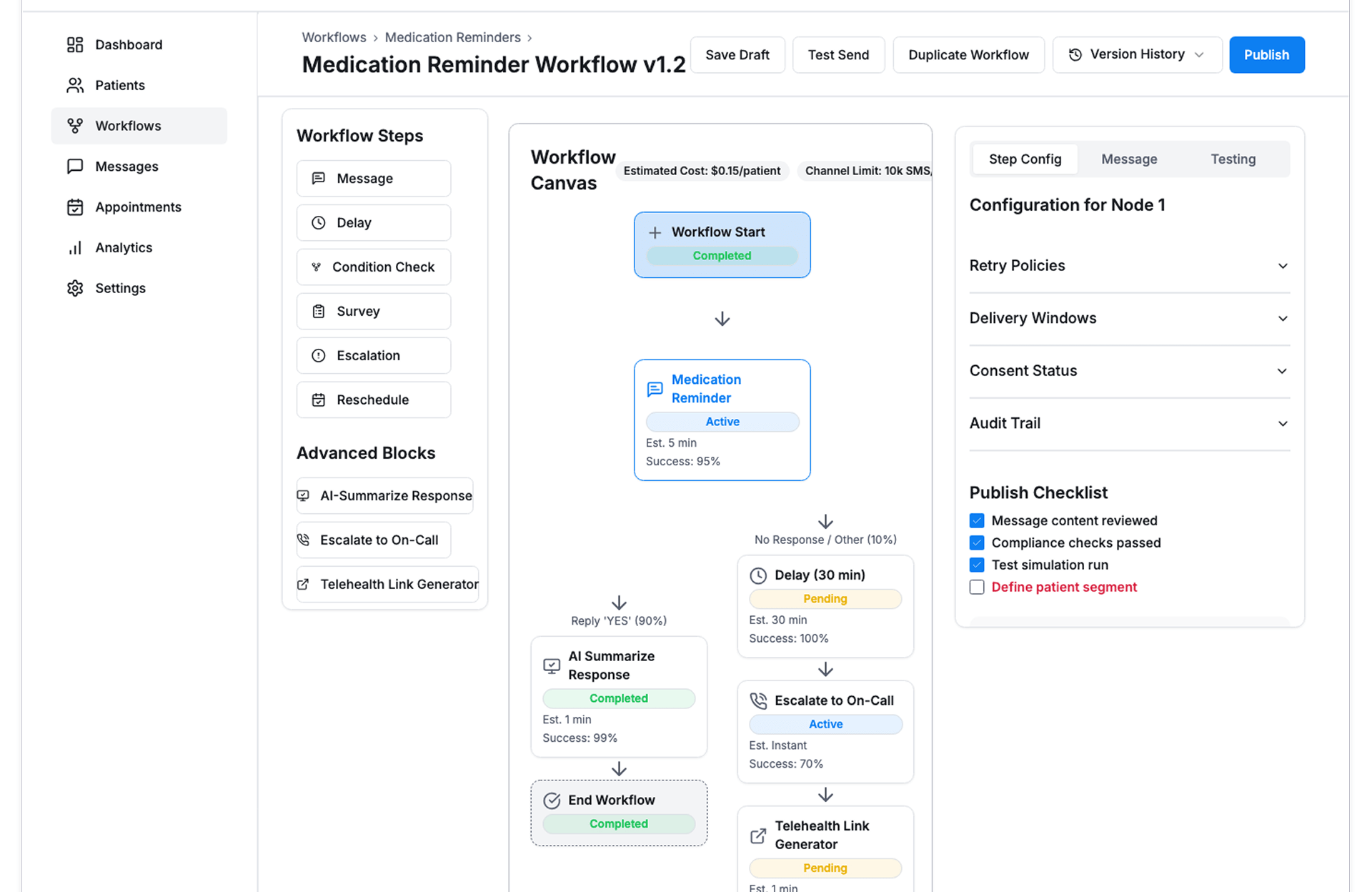Image resolution: width=1372 pixels, height=892 pixels.
Task: Click the Survey clipboard icon
Action: pos(319,312)
